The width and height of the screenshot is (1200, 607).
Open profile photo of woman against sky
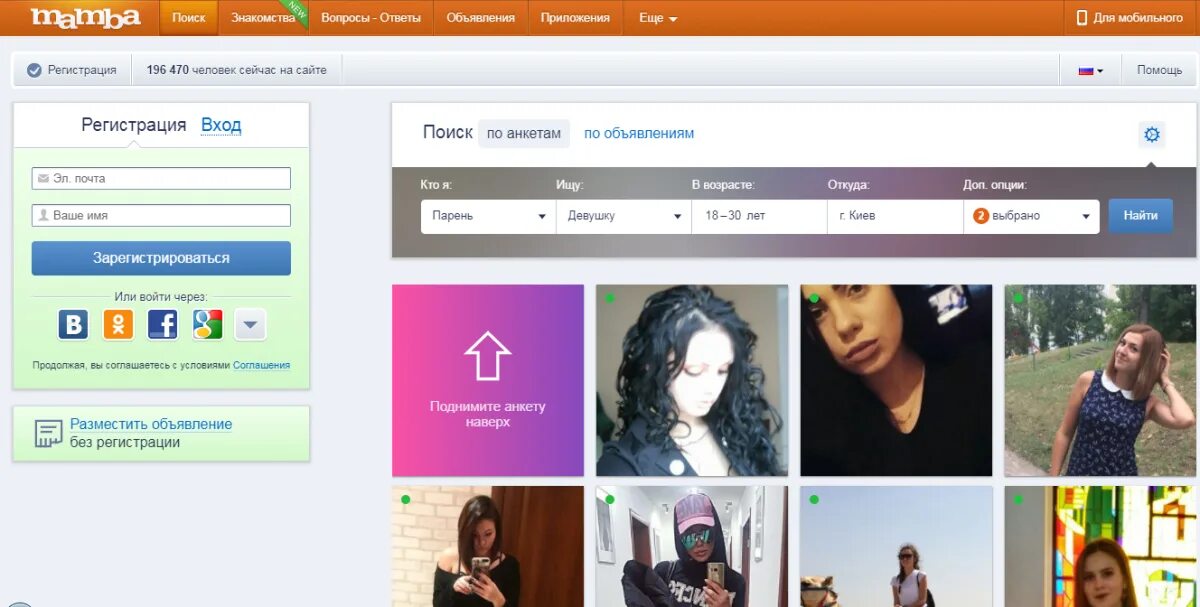[896, 547]
